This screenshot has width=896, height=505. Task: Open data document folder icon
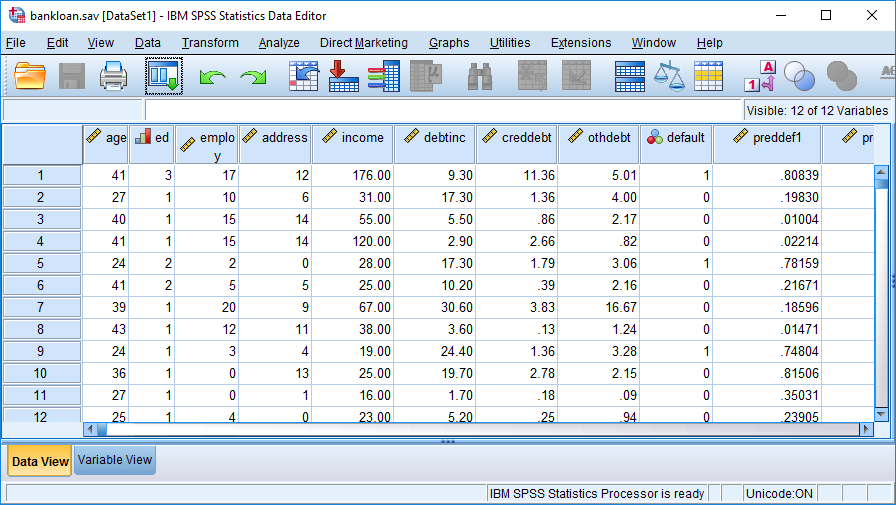tap(30, 76)
